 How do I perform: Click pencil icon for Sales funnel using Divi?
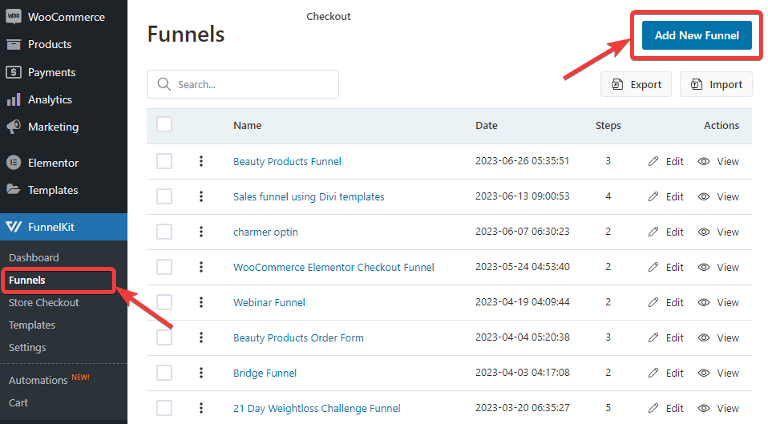[653, 196]
